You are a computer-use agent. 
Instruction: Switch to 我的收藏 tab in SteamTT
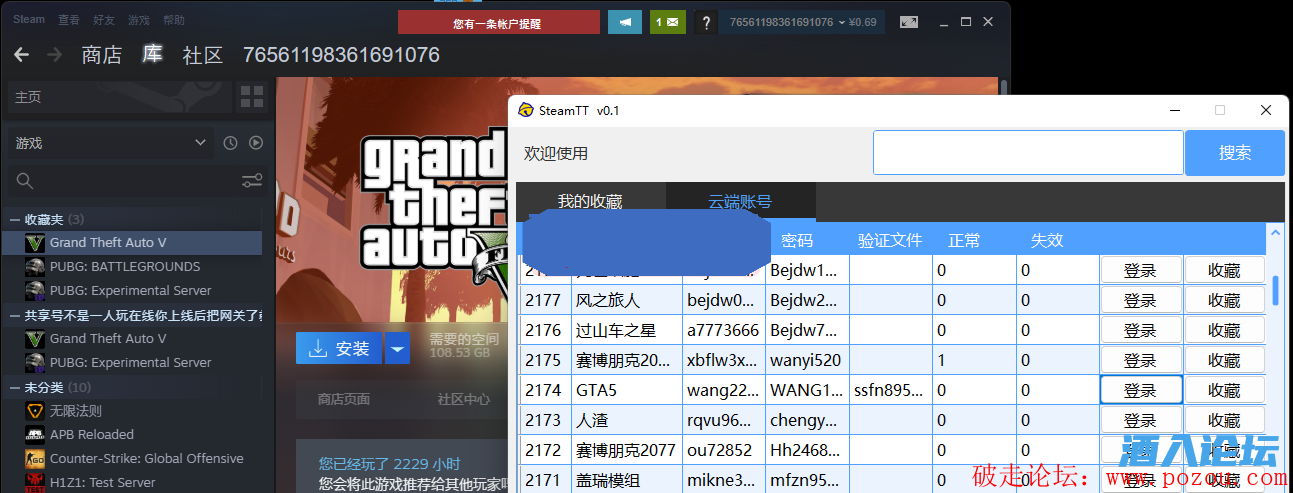pyautogui.click(x=590, y=201)
